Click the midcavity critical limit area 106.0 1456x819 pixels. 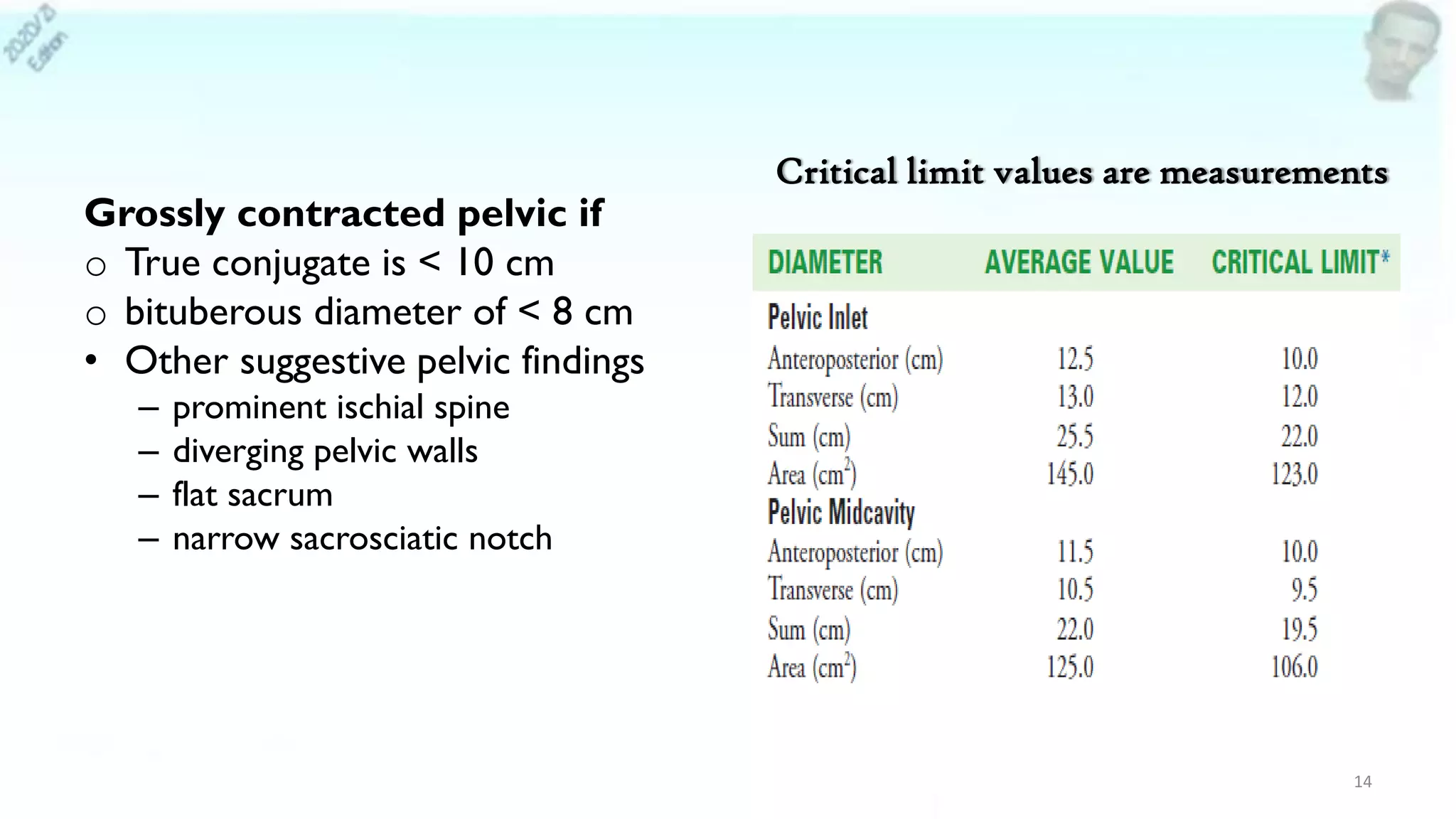tap(1295, 667)
